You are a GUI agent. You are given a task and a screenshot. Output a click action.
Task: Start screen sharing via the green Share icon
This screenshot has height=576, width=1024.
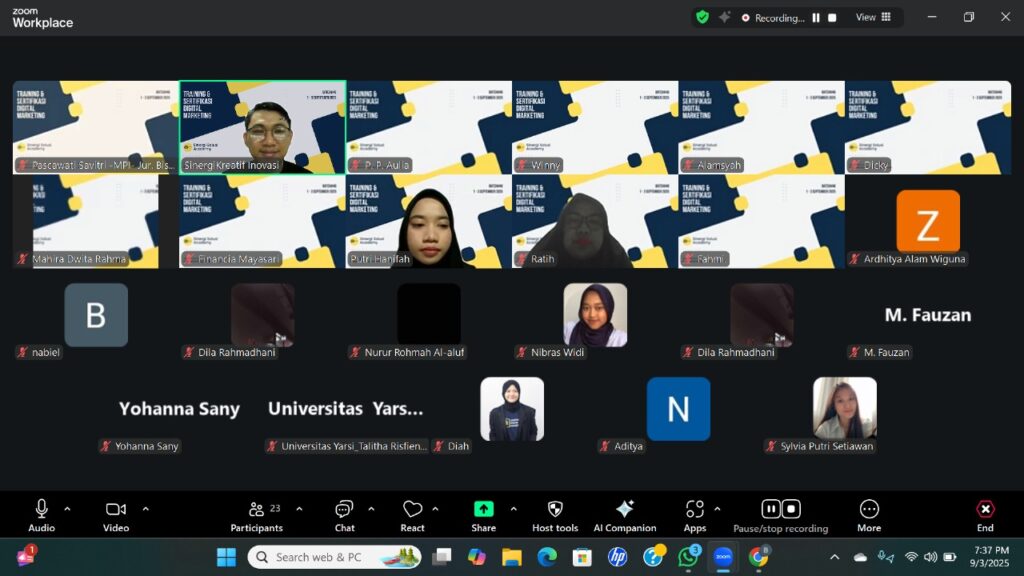pyautogui.click(x=483, y=510)
